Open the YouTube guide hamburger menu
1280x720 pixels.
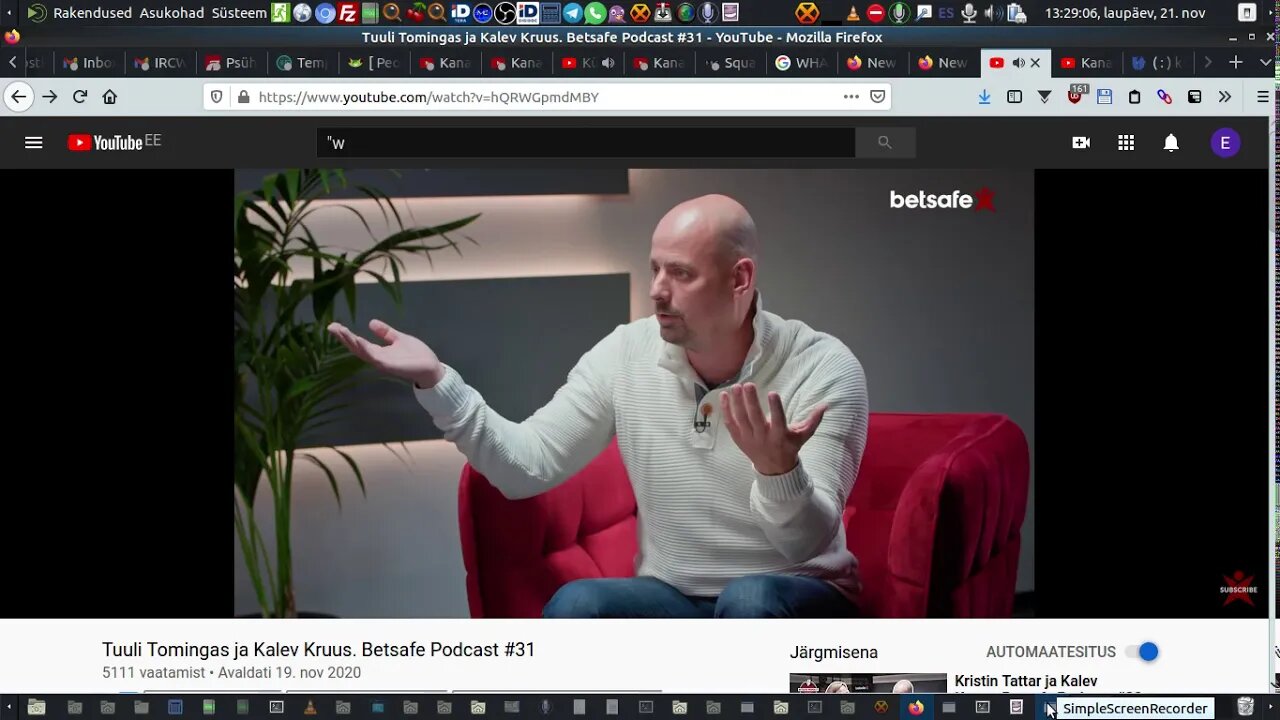tap(34, 142)
